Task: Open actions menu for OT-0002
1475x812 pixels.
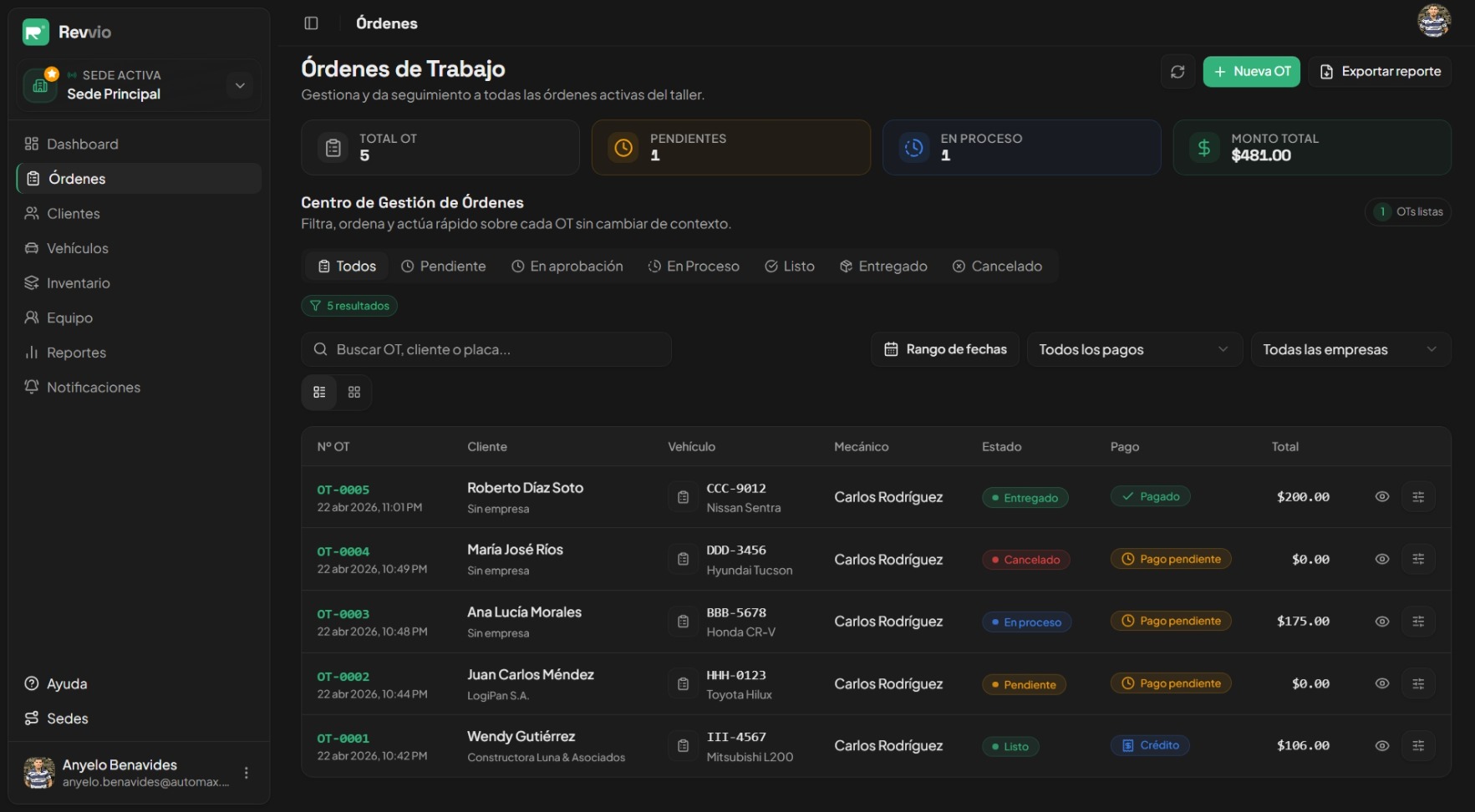Action: [1418, 683]
